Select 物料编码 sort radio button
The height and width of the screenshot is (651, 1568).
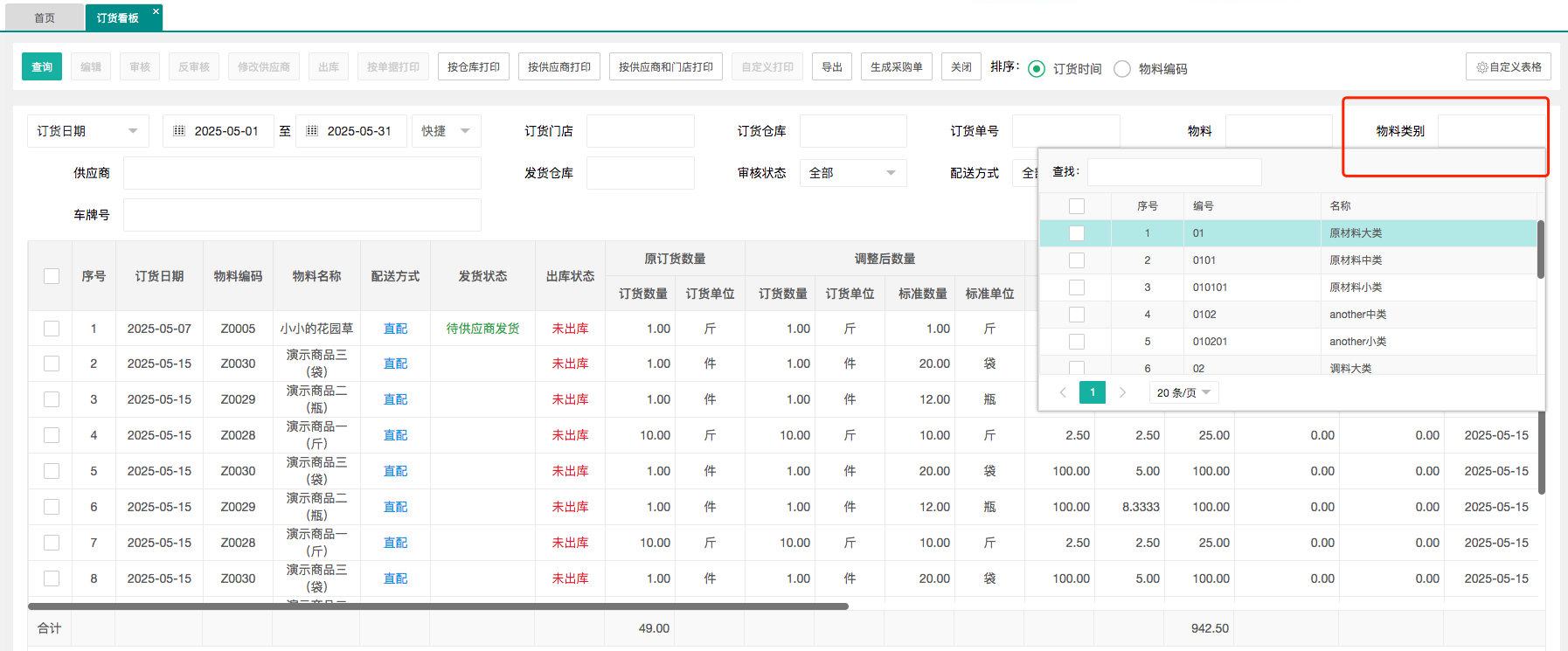[1122, 69]
